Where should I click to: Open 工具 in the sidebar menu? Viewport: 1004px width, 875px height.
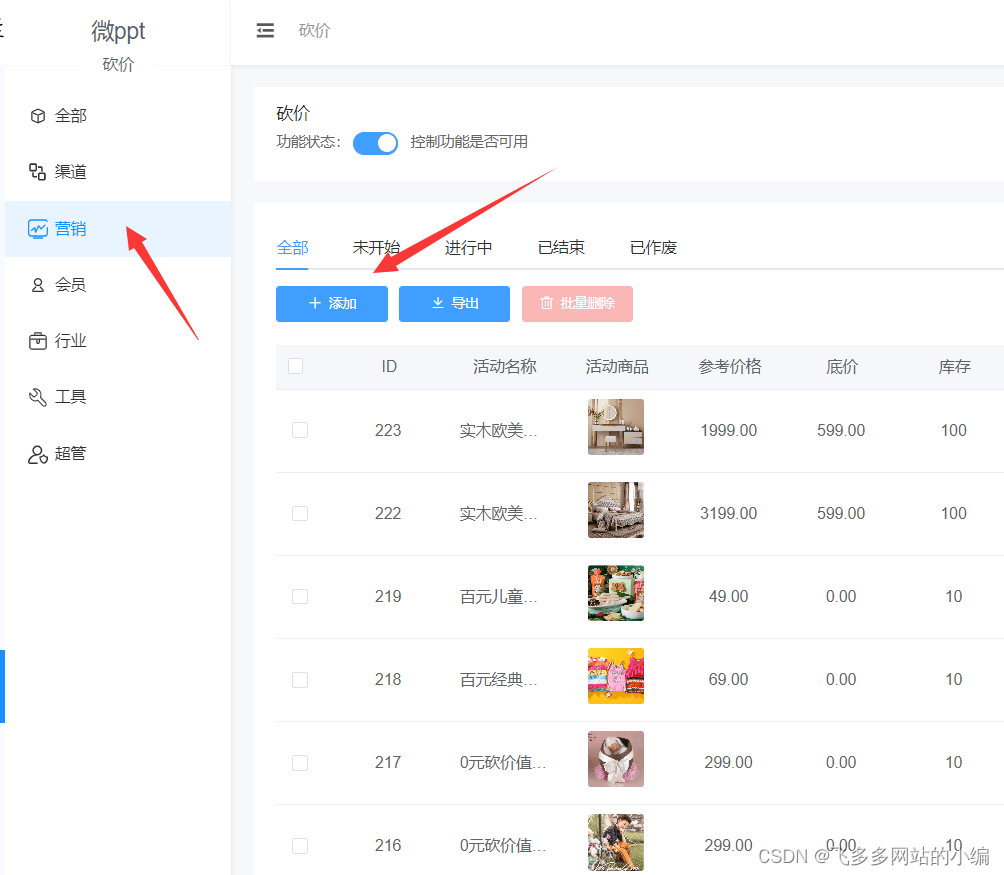118,397
